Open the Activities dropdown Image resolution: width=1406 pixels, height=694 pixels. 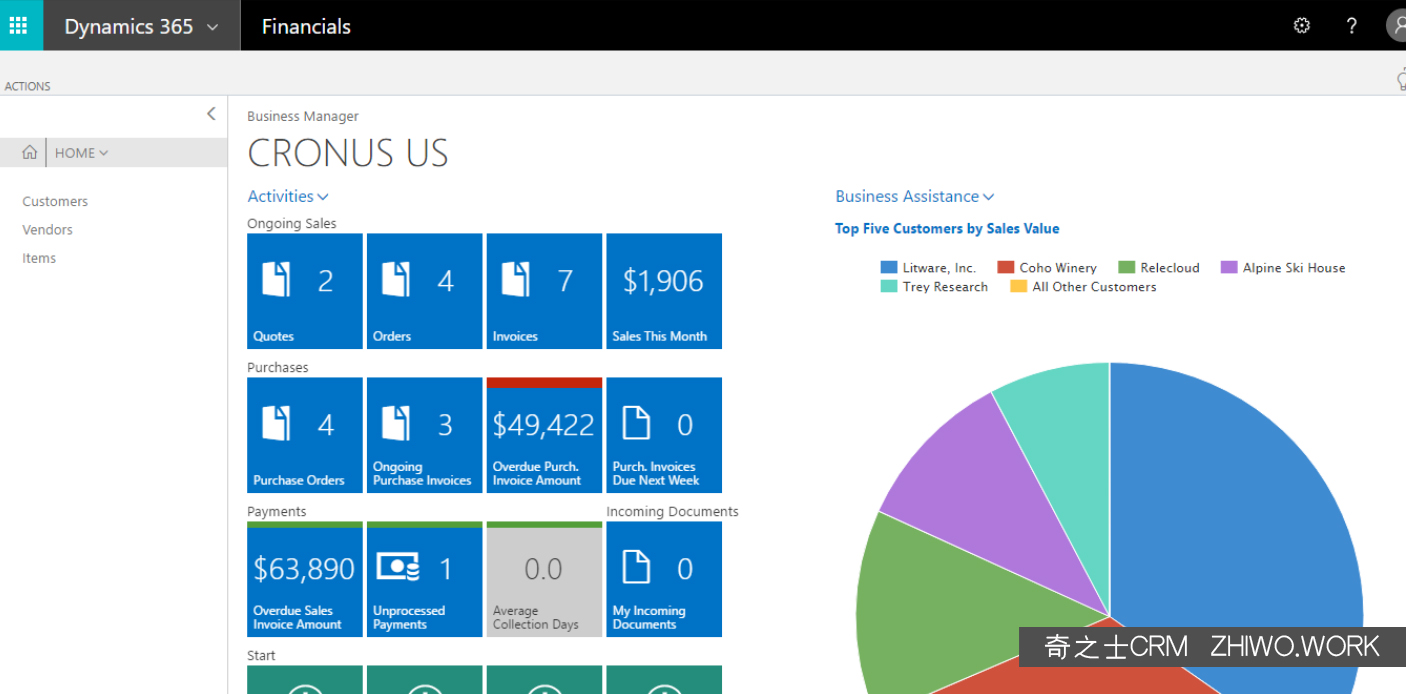[x=287, y=196]
